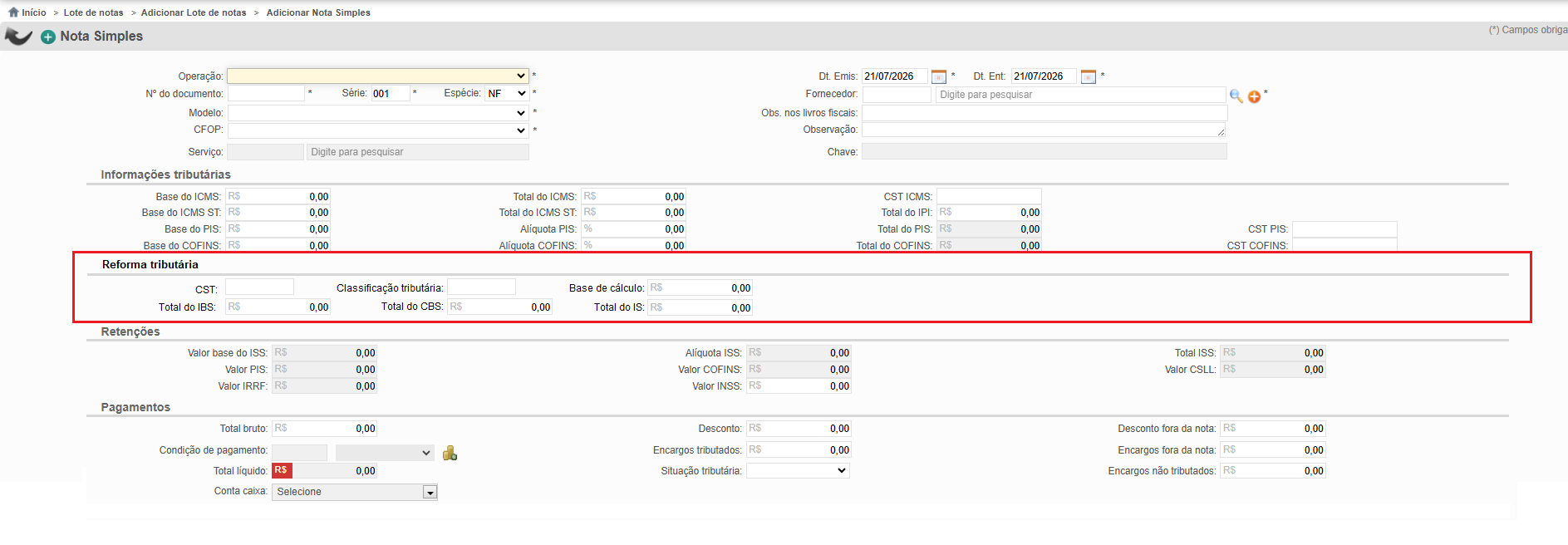Image resolution: width=1568 pixels, height=545 pixels.
Task: Click the Dt. Emis date field
Action: [895, 76]
